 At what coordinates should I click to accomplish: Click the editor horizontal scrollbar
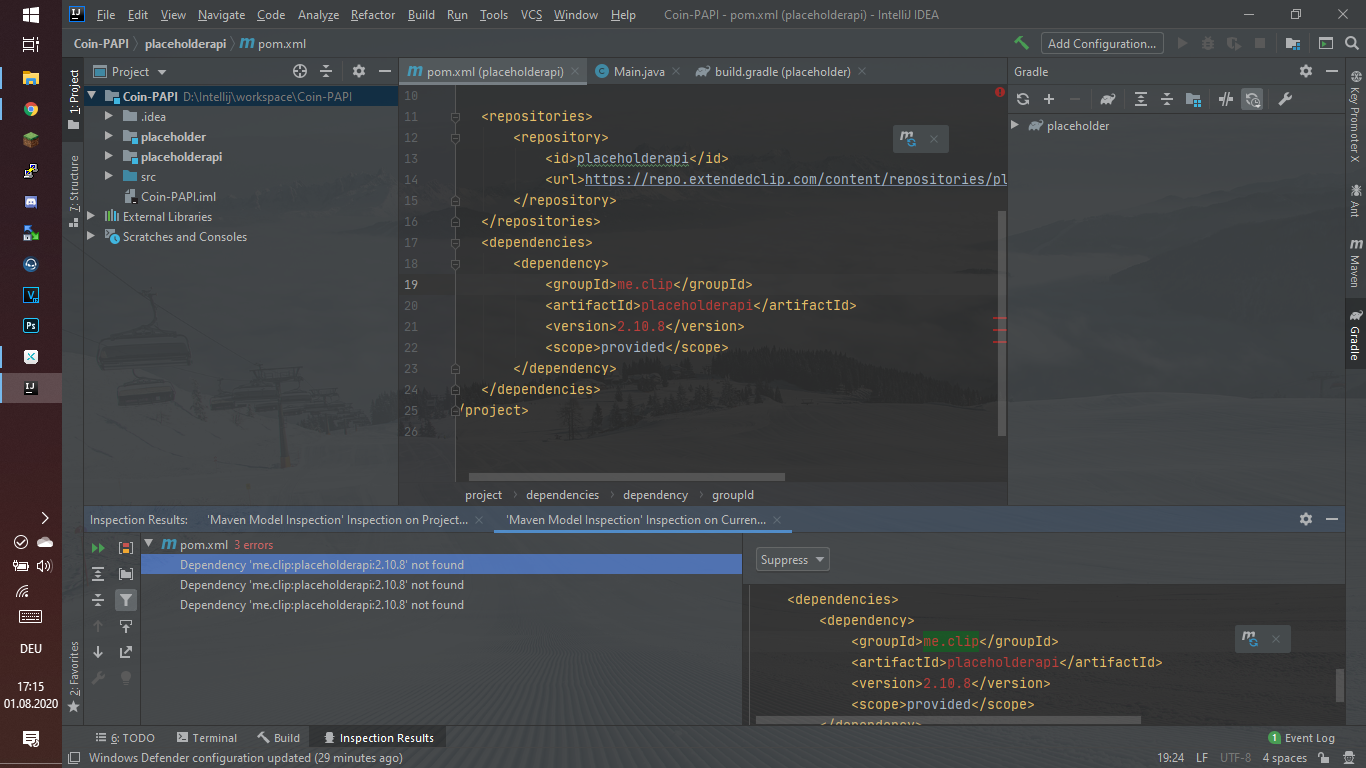pos(627,477)
